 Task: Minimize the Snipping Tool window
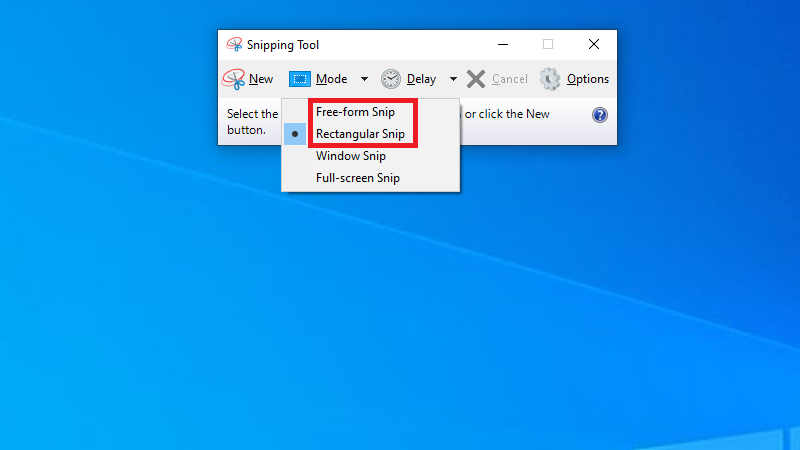501,45
